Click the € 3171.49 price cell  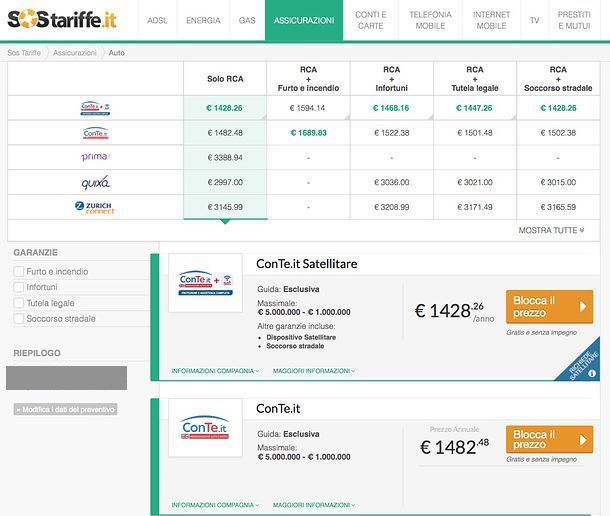[x=475, y=207]
